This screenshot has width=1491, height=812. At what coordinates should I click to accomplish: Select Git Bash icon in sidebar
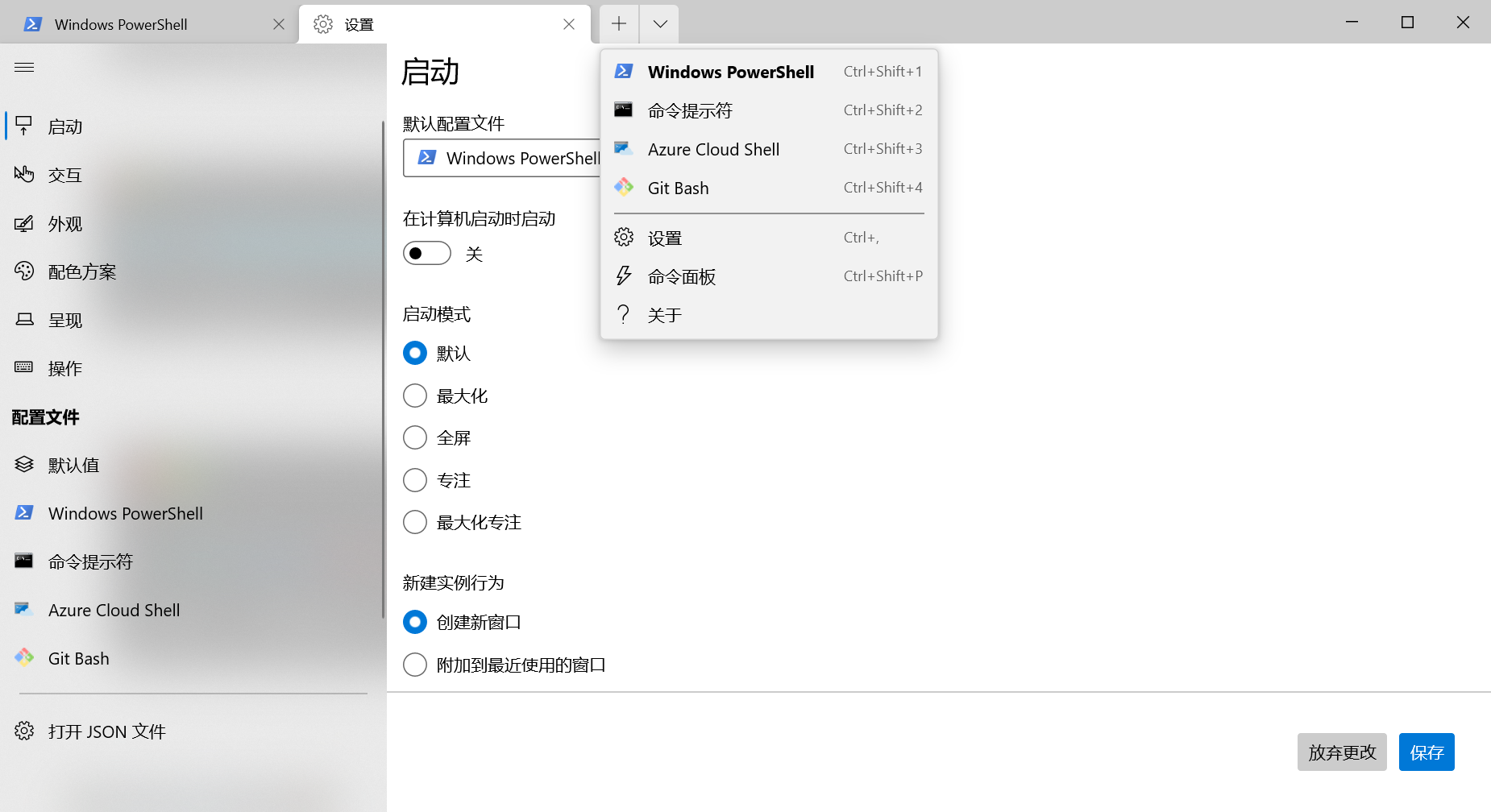(x=24, y=657)
